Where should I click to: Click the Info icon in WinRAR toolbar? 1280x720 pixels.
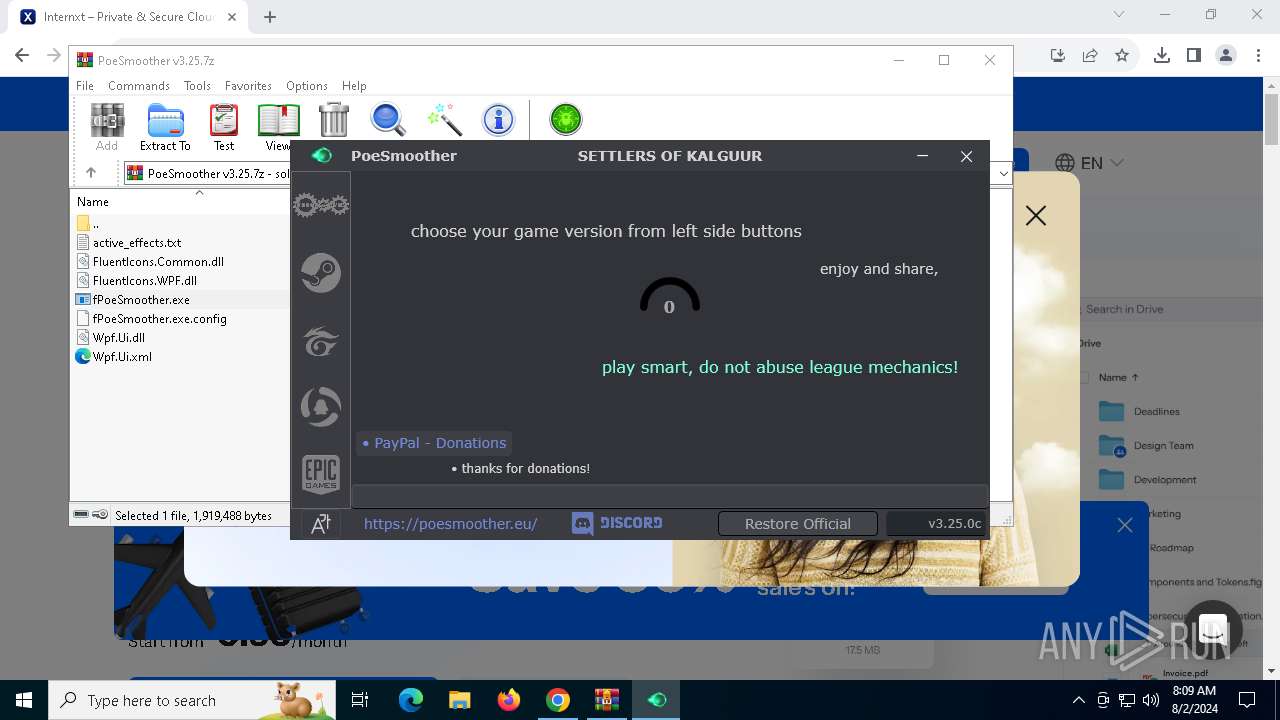498,119
